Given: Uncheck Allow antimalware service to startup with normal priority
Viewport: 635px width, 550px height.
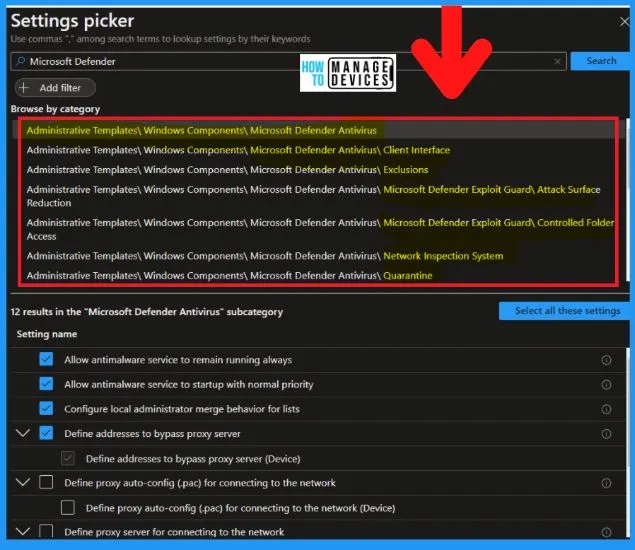Looking at the screenshot, I should (46, 384).
